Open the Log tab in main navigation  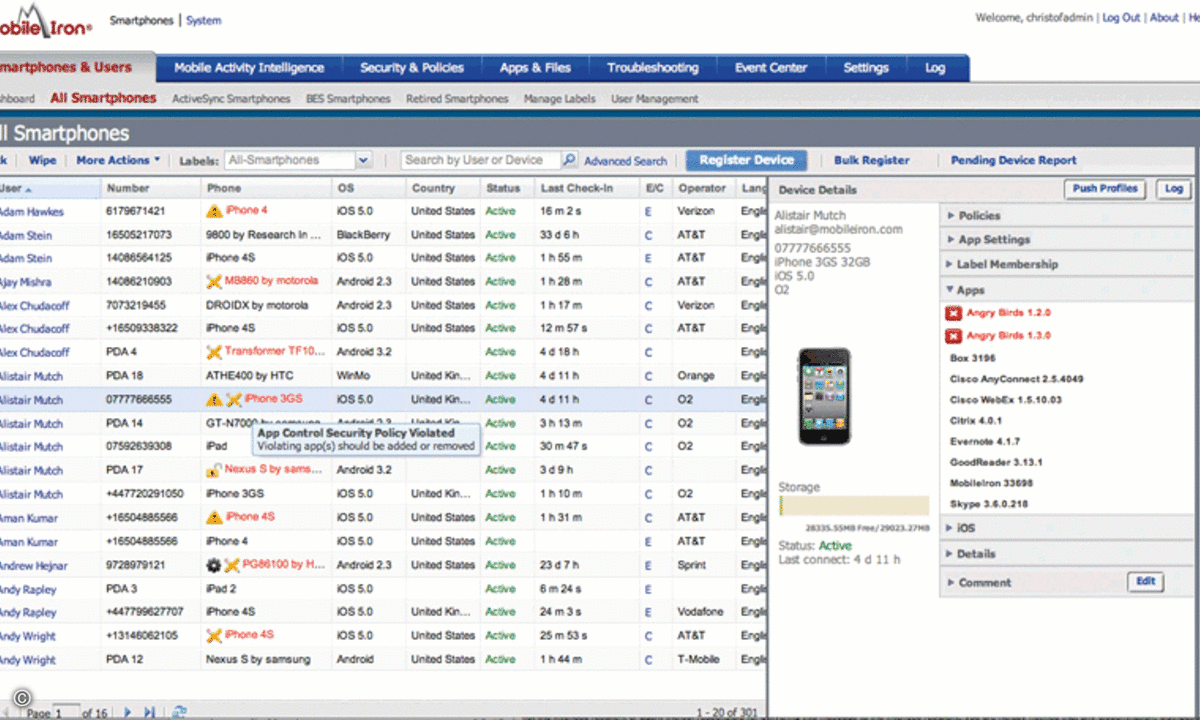tap(935, 68)
